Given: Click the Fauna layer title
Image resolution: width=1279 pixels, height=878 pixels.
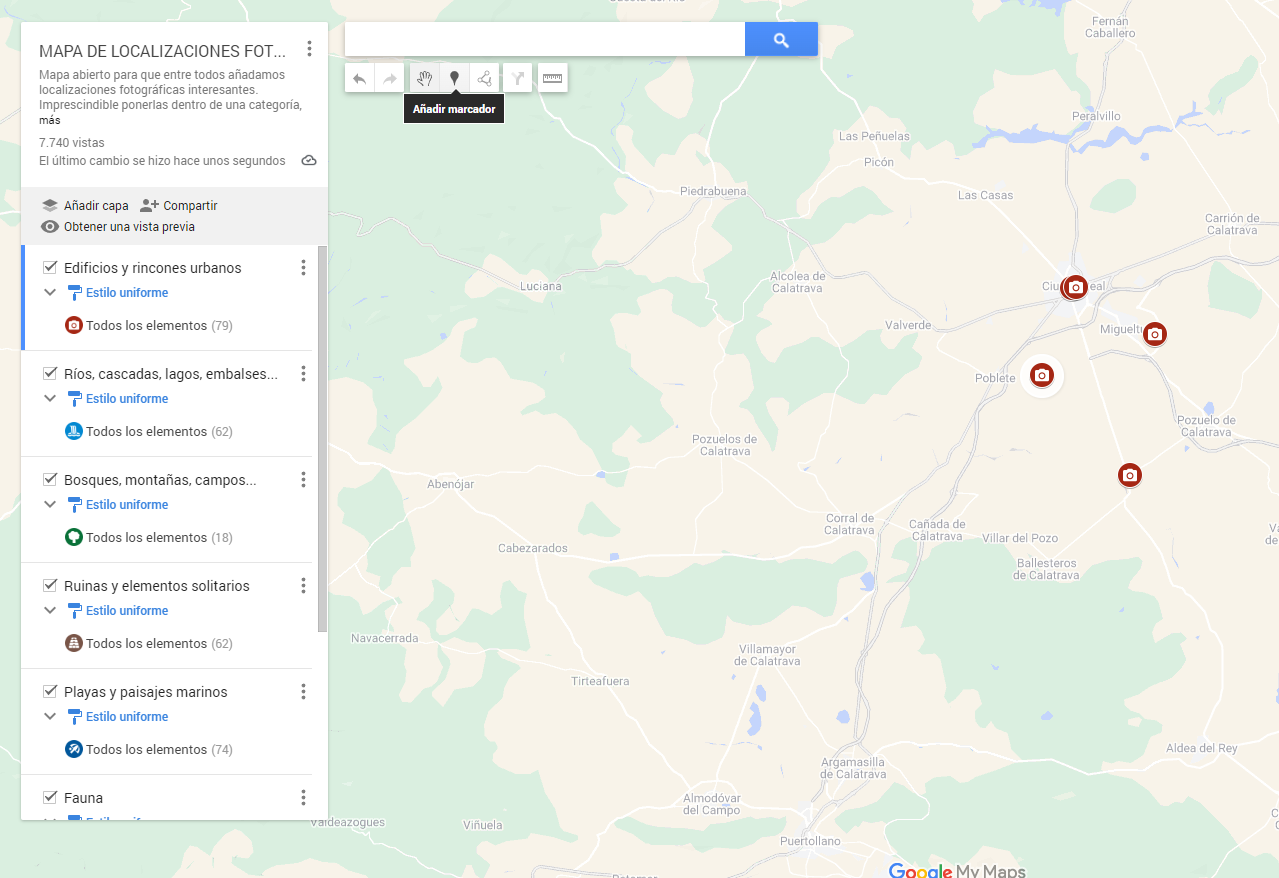Looking at the screenshot, I should pos(83,798).
